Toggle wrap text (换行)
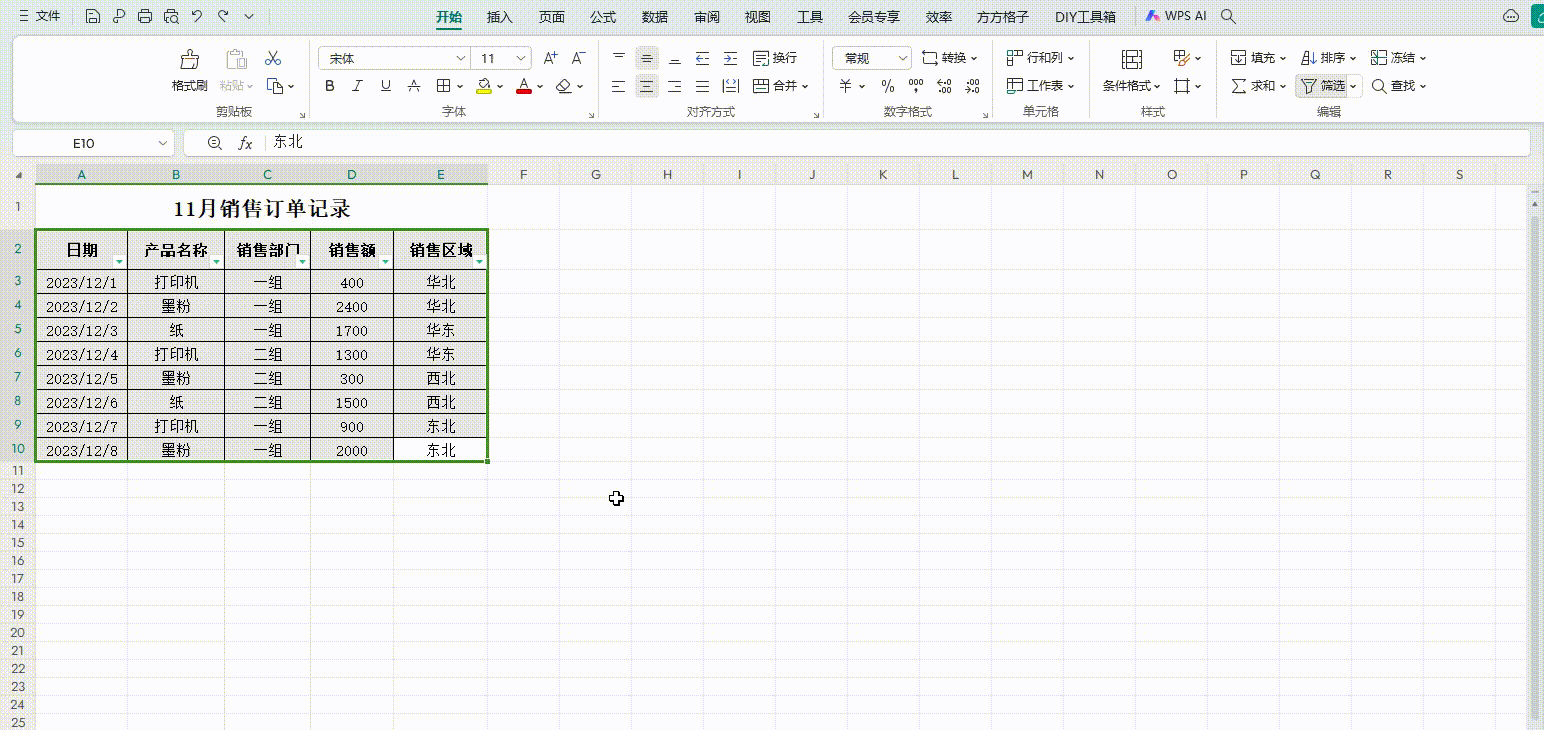Viewport: 1544px width, 730px height. click(775, 58)
